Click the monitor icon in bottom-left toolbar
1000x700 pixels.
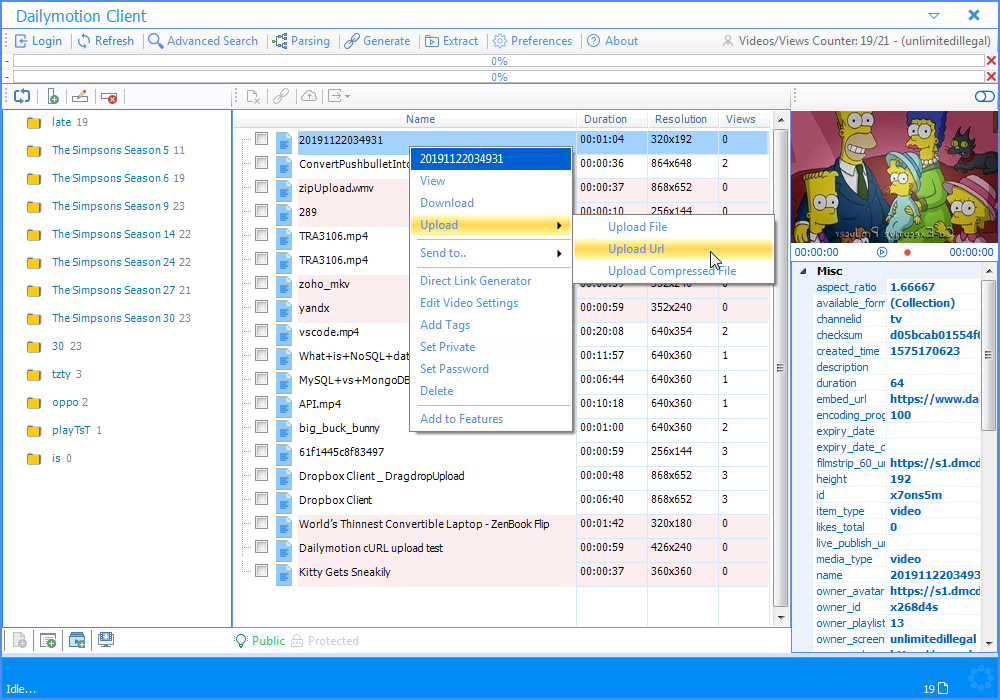tap(106, 639)
